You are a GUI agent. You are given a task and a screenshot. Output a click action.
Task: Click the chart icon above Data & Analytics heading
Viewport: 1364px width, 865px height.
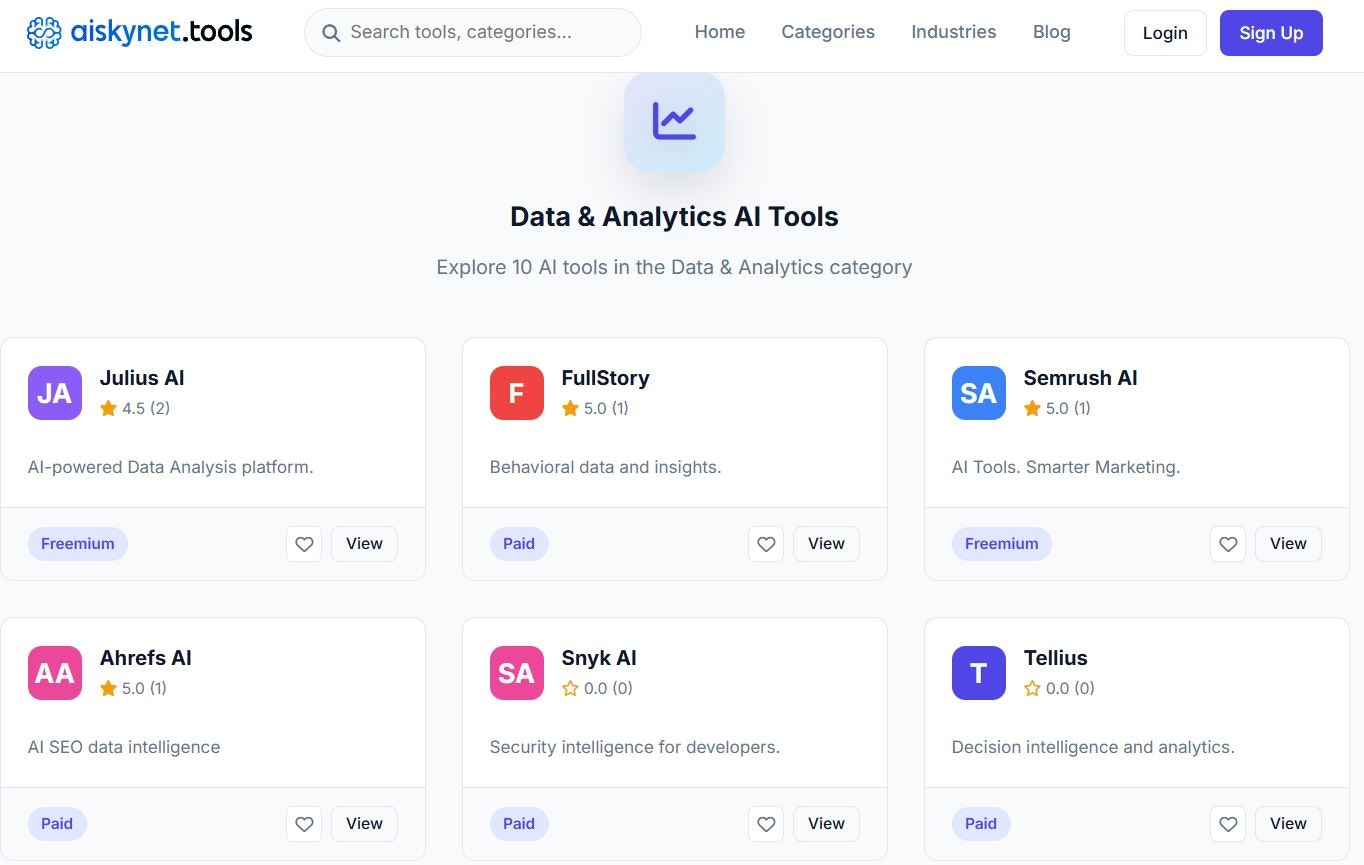674,120
